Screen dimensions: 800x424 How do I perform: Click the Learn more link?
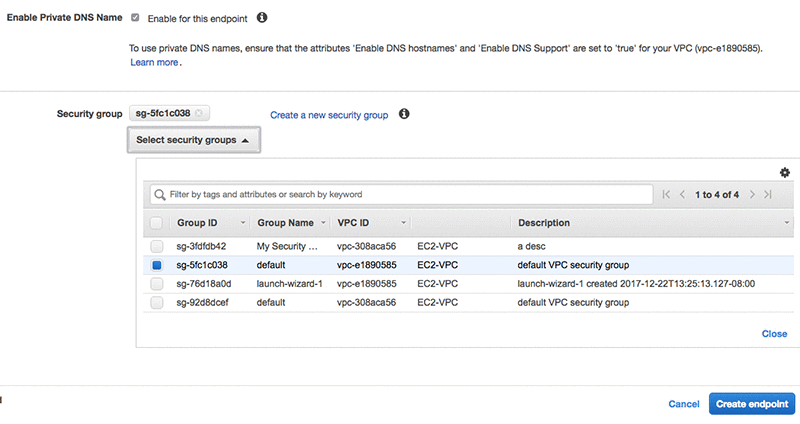click(x=154, y=62)
